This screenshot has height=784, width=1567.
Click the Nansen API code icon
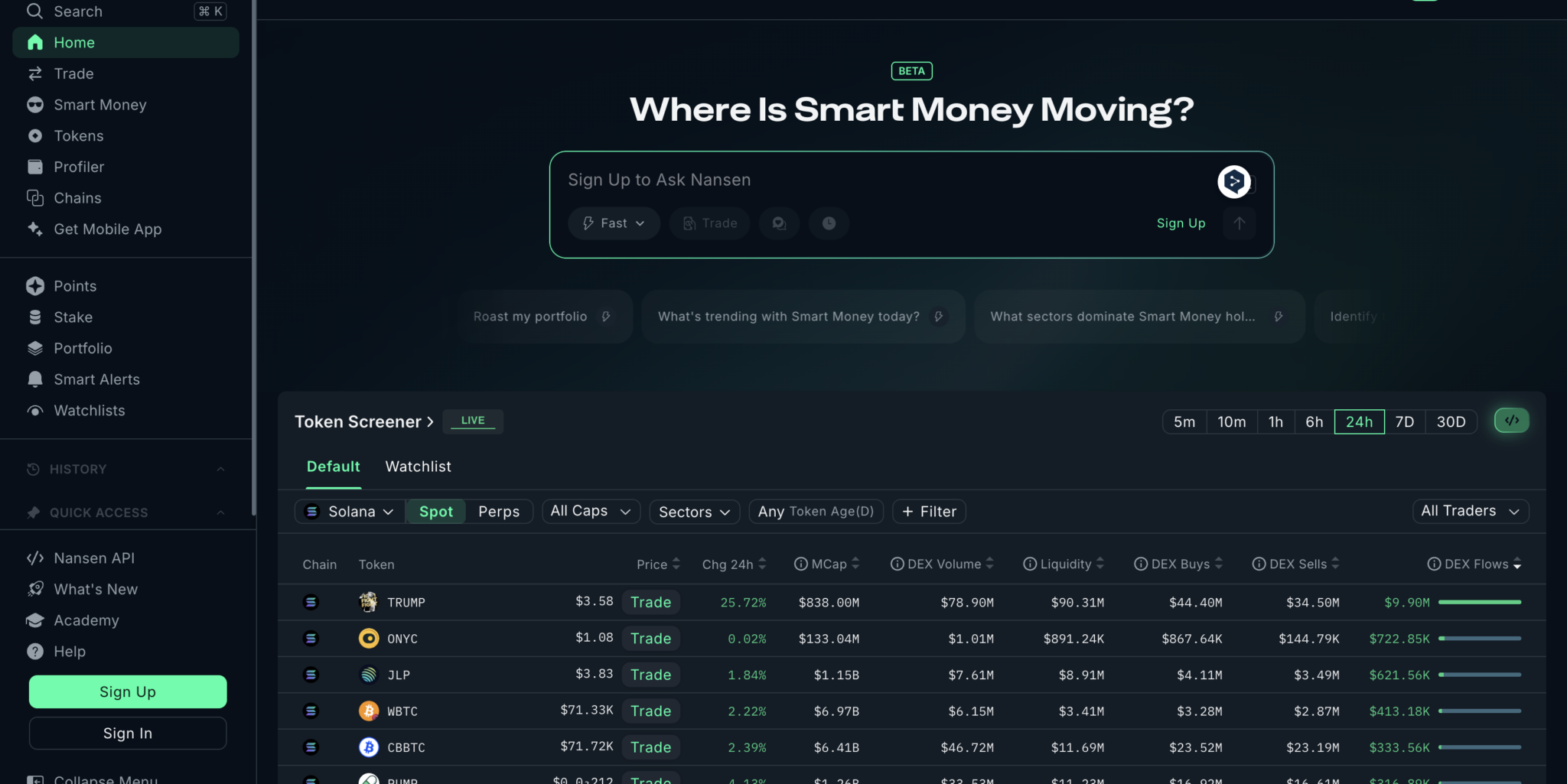(x=35, y=558)
